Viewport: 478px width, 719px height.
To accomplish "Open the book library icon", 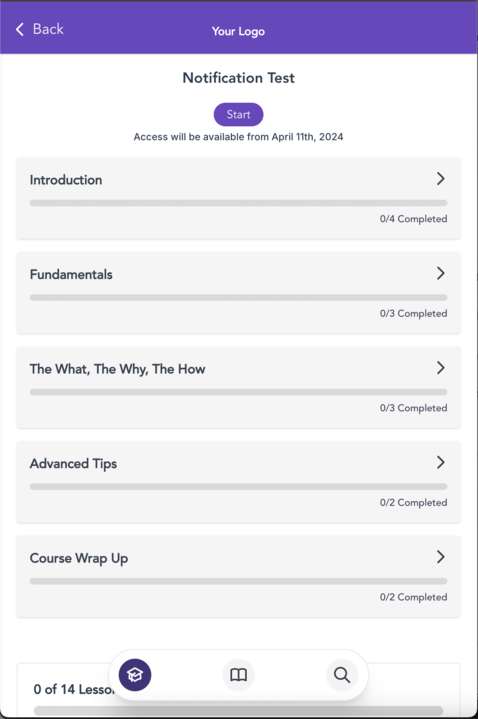I will (239, 675).
